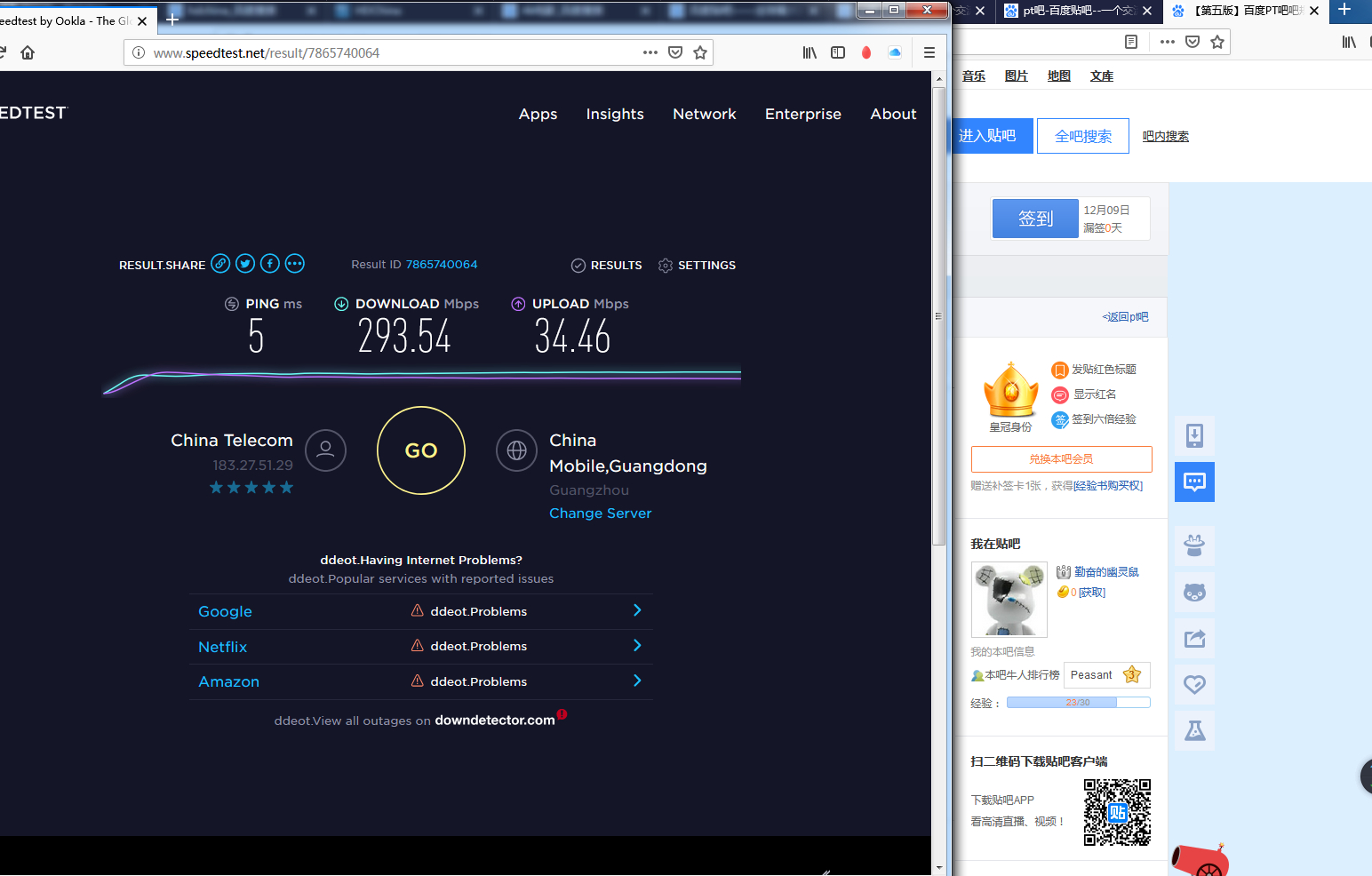Open the Tieba window's Library icon
1372x876 pixels.
coord(1349,42)
